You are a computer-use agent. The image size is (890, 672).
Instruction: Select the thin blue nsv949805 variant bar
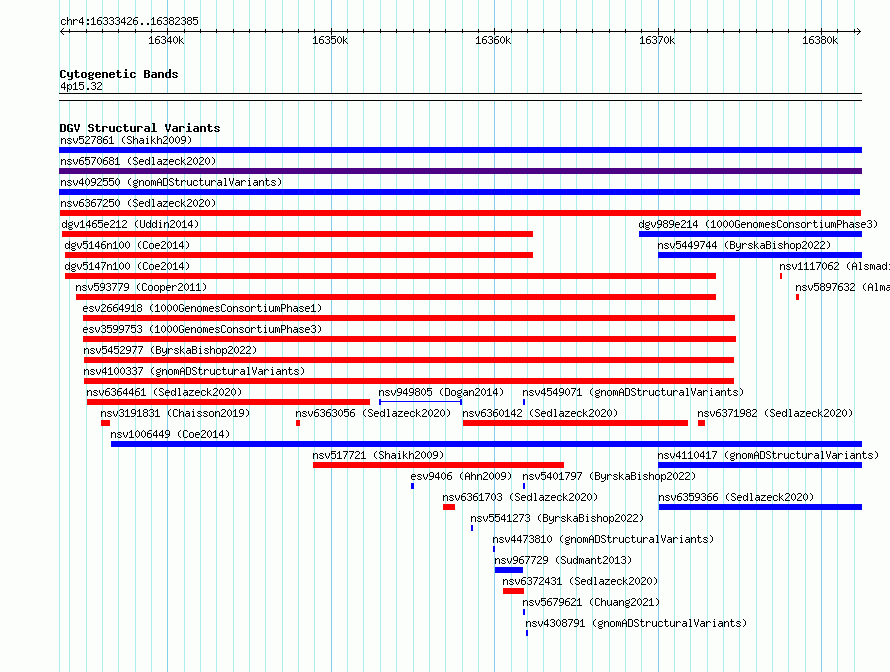tap(420, 402)
